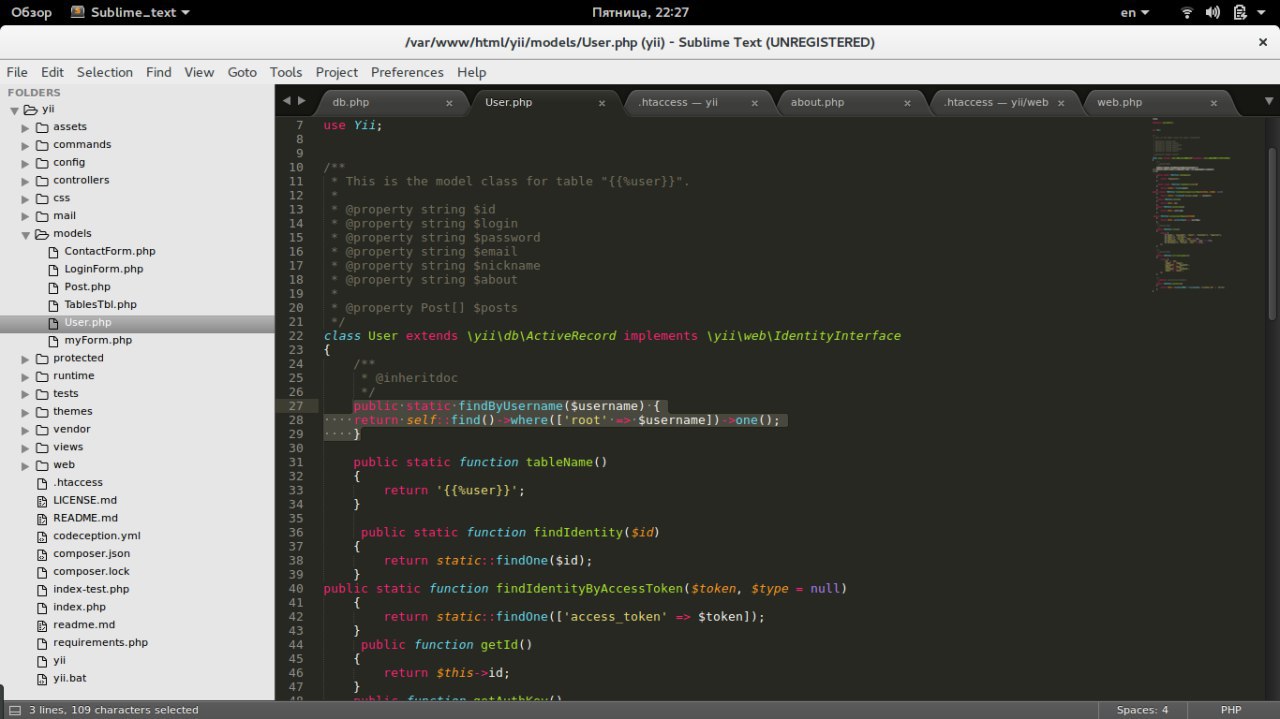Switch to the web.php tab
Image resolution: width=1280 pixels, height=719 pixels.
pos(1119,102)
